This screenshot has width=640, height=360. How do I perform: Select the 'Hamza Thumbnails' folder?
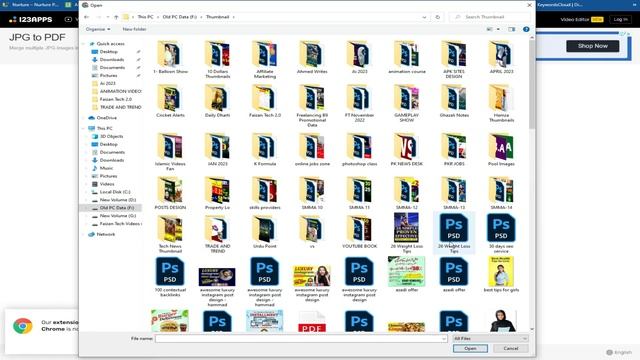(501, 104)
